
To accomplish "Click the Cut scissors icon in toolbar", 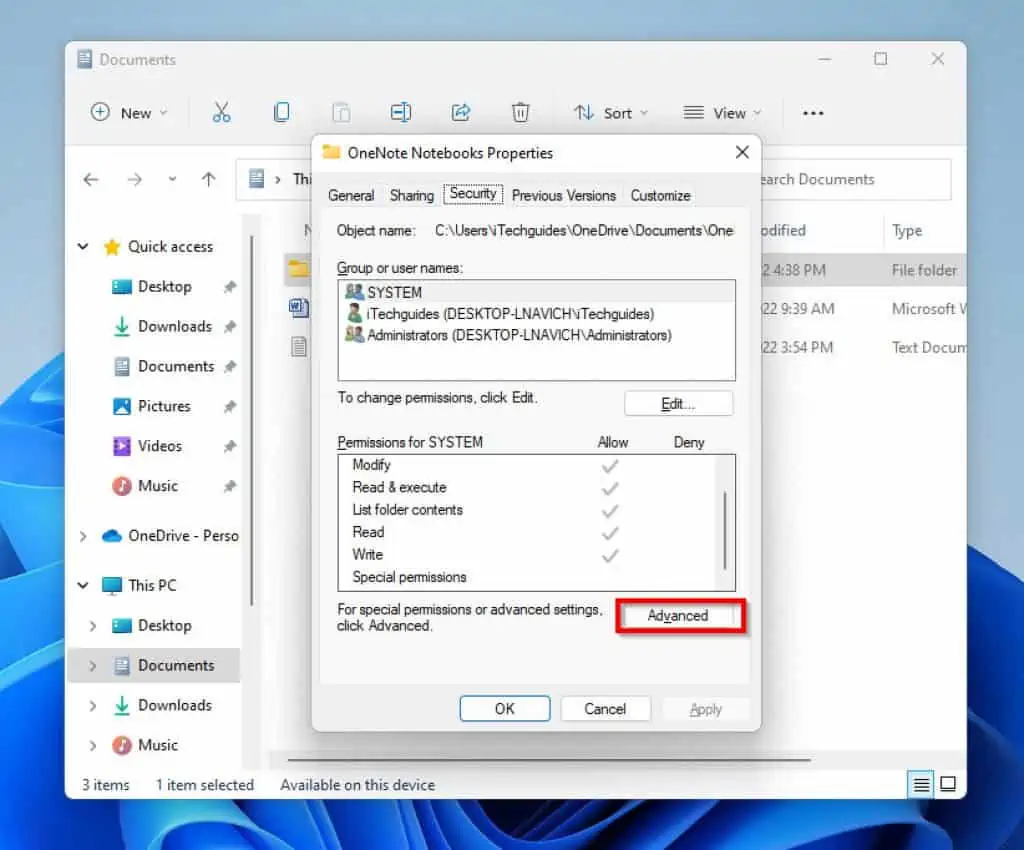I will 221,113.
